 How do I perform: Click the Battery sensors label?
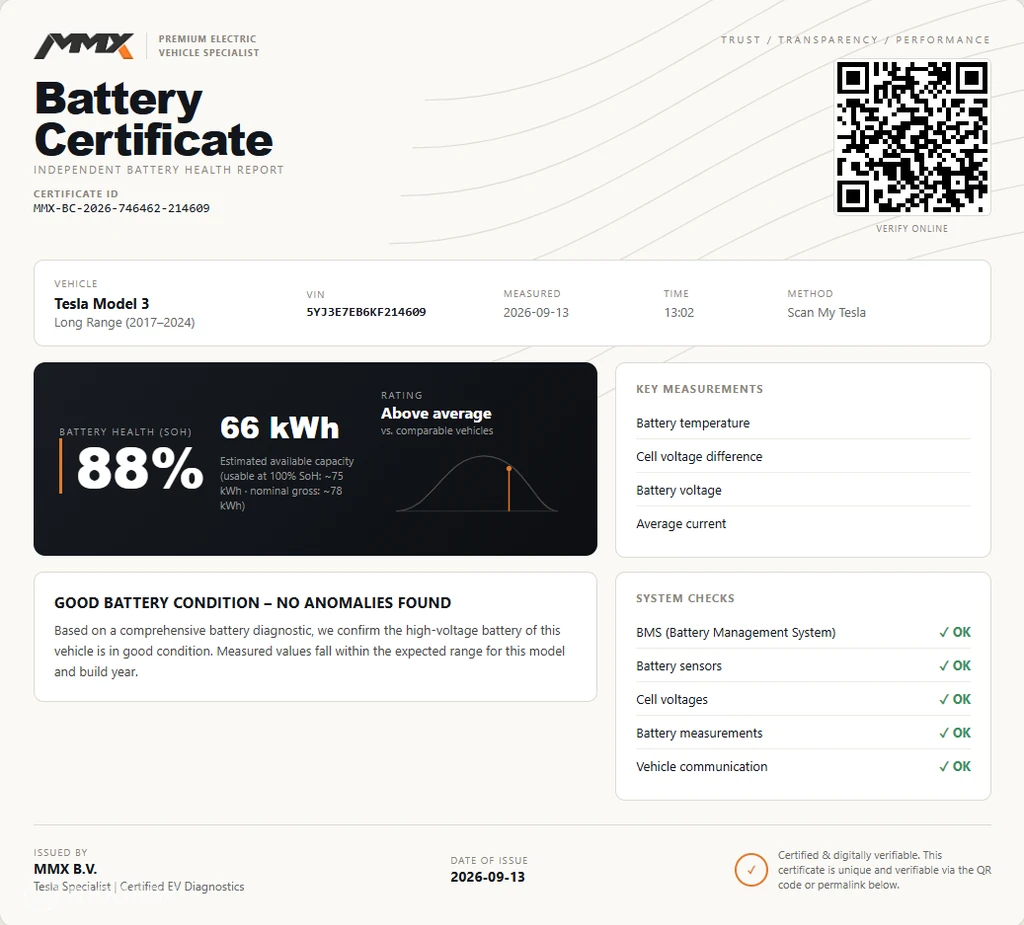tap(679, 666)
